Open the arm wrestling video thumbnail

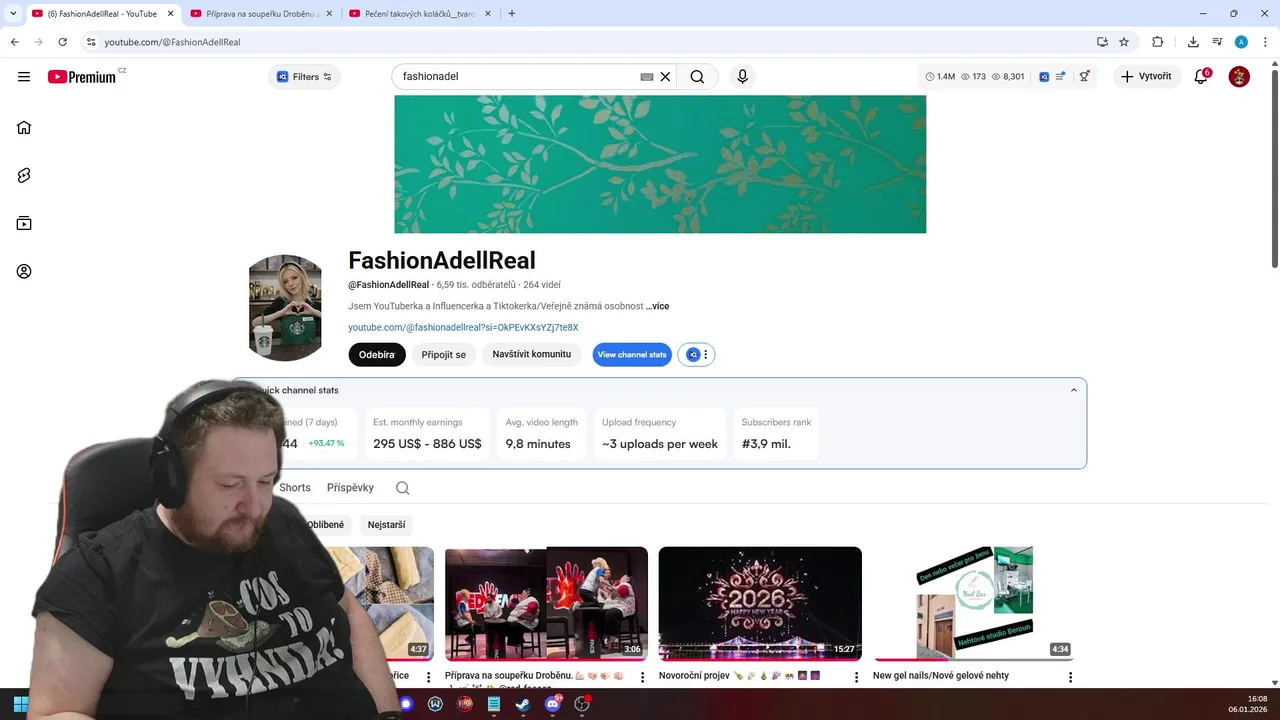tap(546, 604)
